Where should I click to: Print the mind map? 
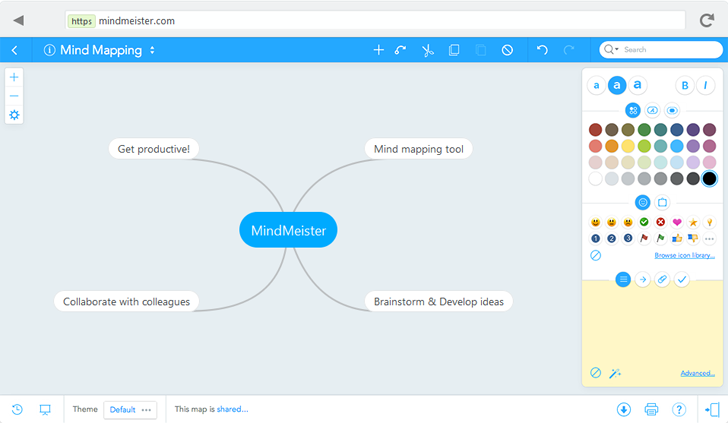[x=651, y=409]
